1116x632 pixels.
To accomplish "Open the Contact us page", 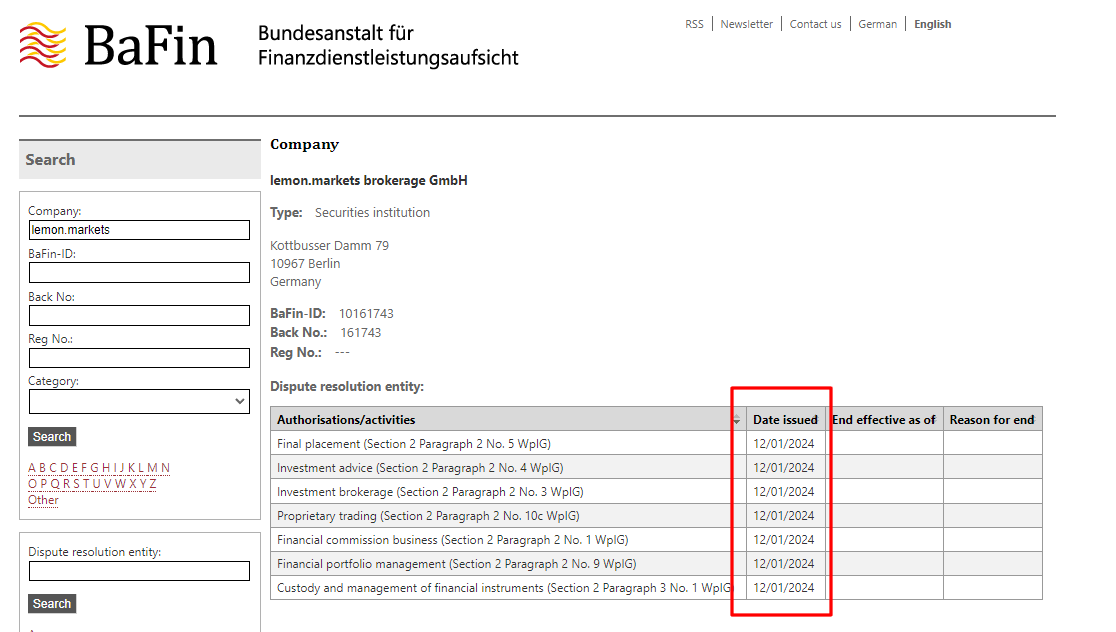I will 815,23.
